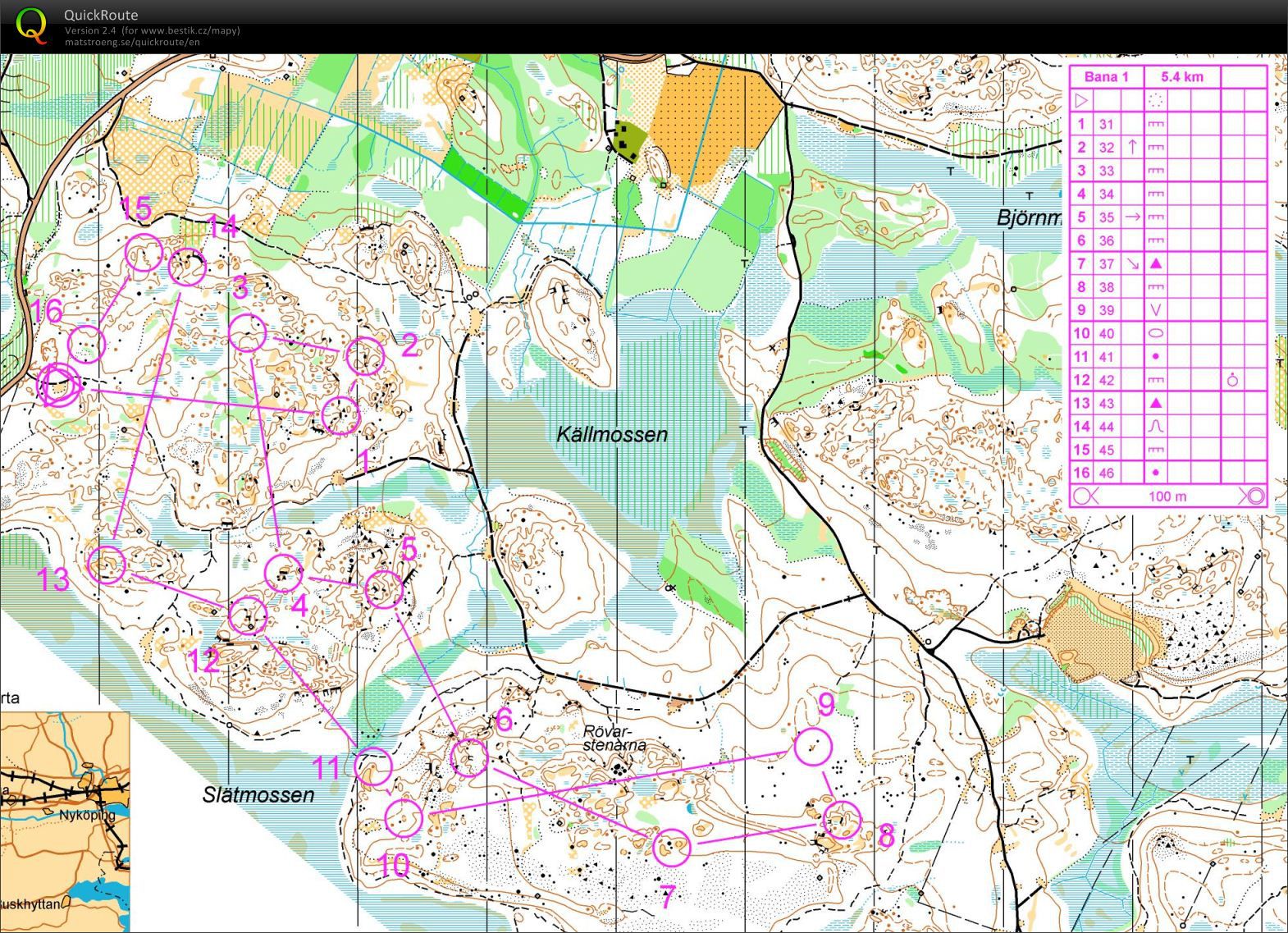Image resolution: width=1288 pixels, height=933 pixels.
Task: Select control circle 12 on the map
Action: 248,615
